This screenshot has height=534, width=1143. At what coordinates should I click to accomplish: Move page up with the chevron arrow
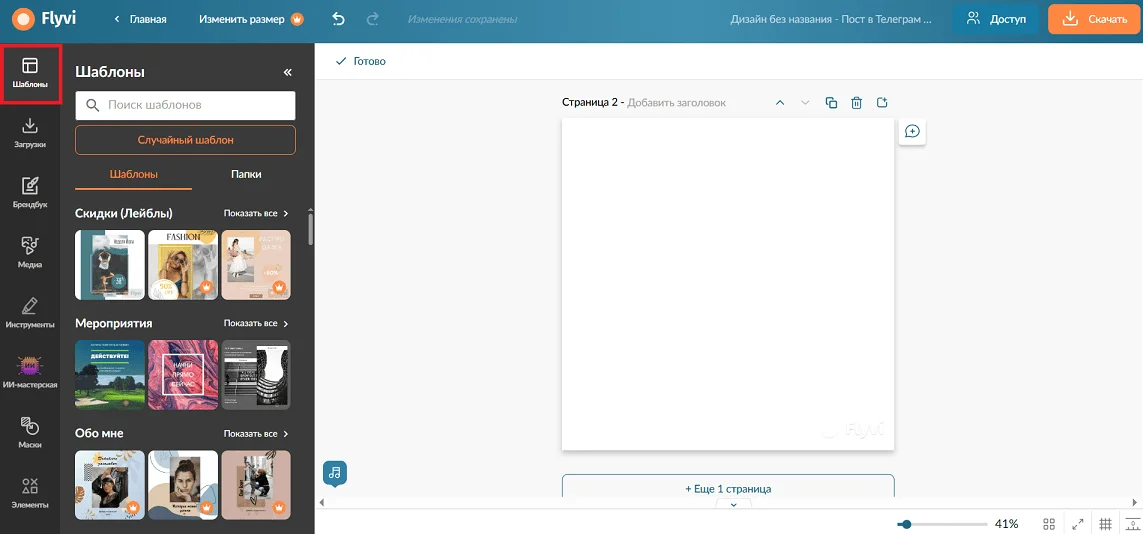pos(780,103)
